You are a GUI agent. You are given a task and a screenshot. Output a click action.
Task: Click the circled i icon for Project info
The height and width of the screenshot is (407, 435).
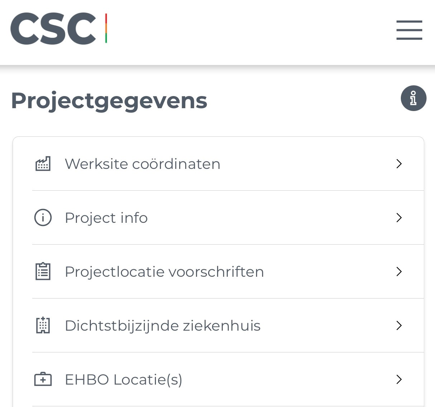tap(43, 218)
